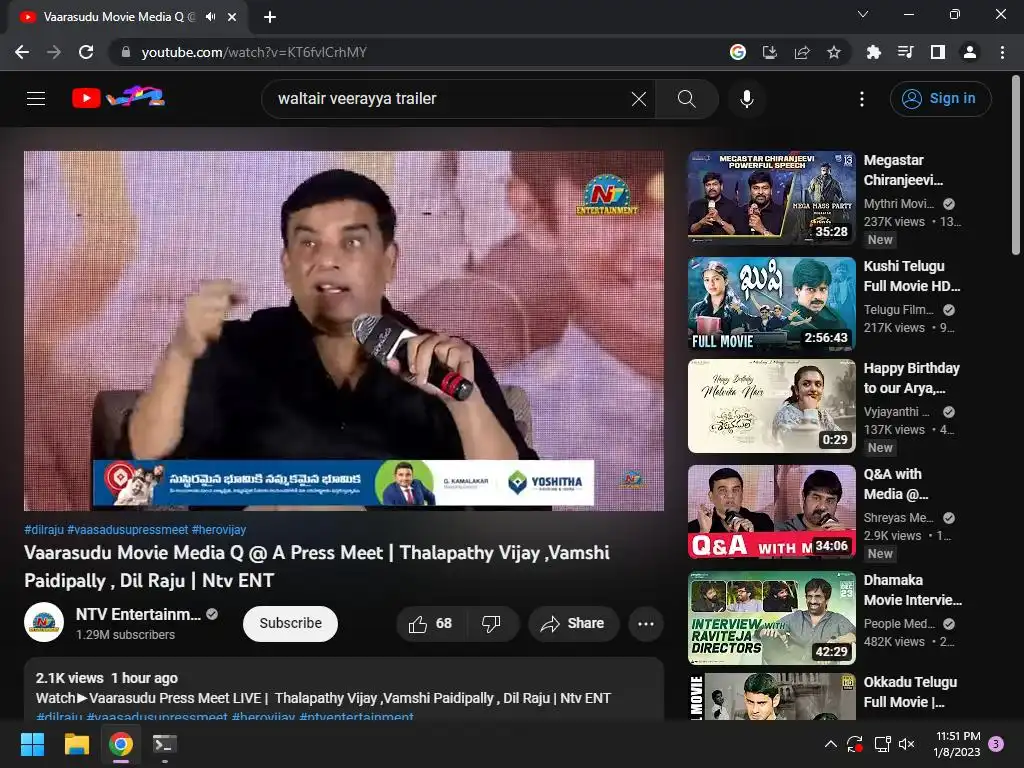This screenshot has height=768, width=1024.
Task: Focus the address bar URL
Action: (254, 52)
